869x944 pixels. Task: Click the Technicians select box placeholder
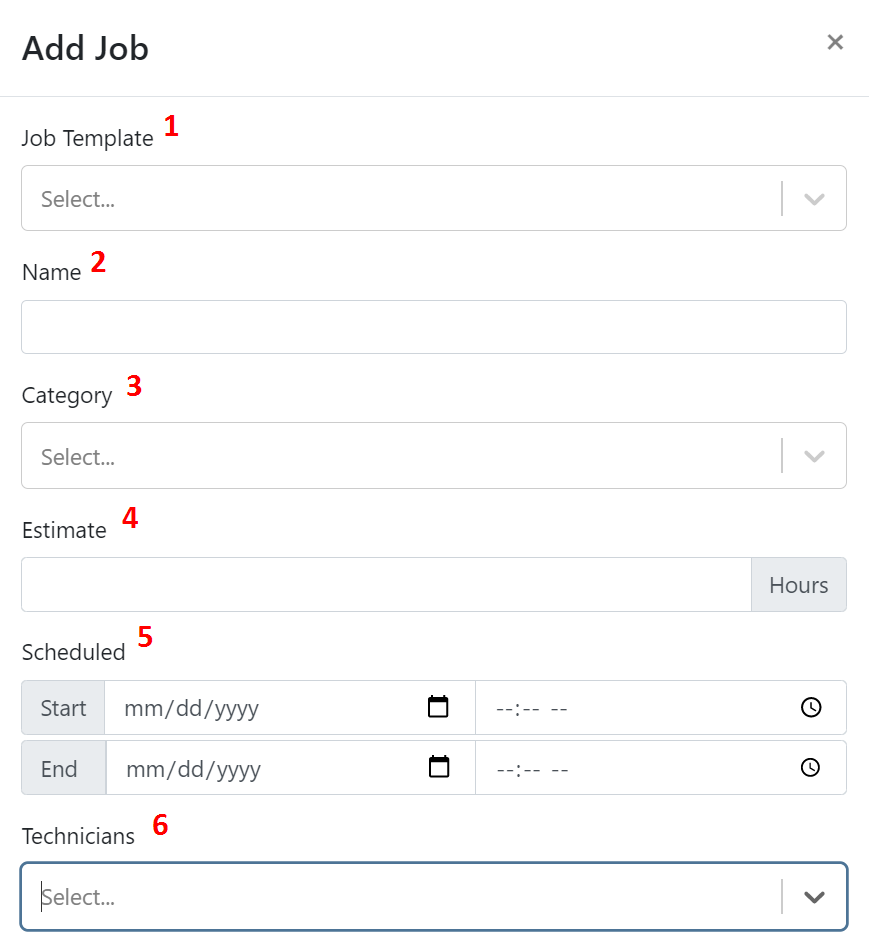click(78, 897)
